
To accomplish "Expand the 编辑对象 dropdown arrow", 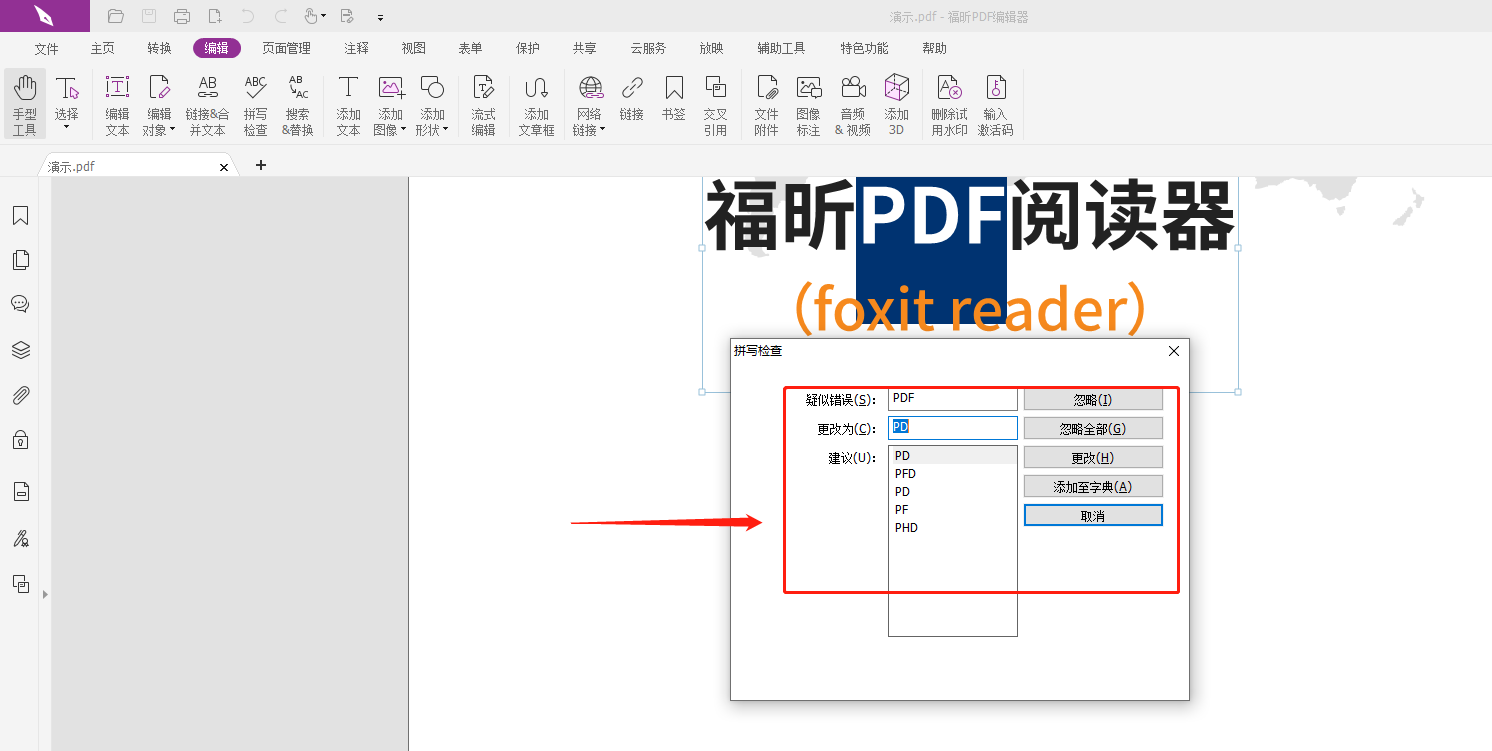I will pyautogui.click(x=173, y=128).
